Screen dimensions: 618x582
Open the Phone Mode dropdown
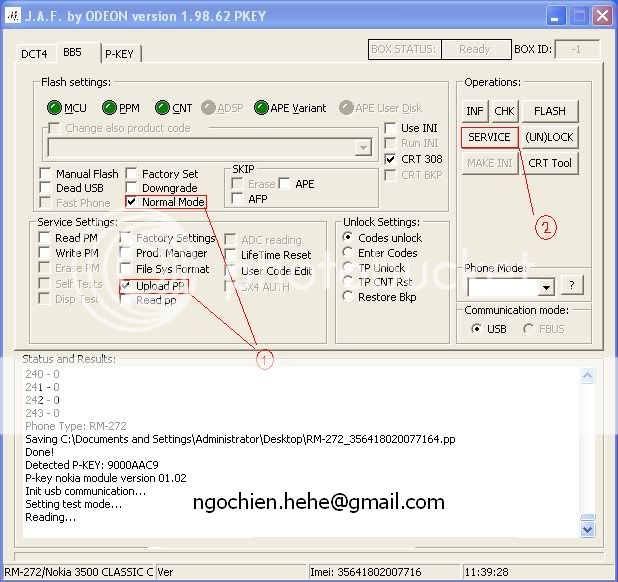coord(545,288)
